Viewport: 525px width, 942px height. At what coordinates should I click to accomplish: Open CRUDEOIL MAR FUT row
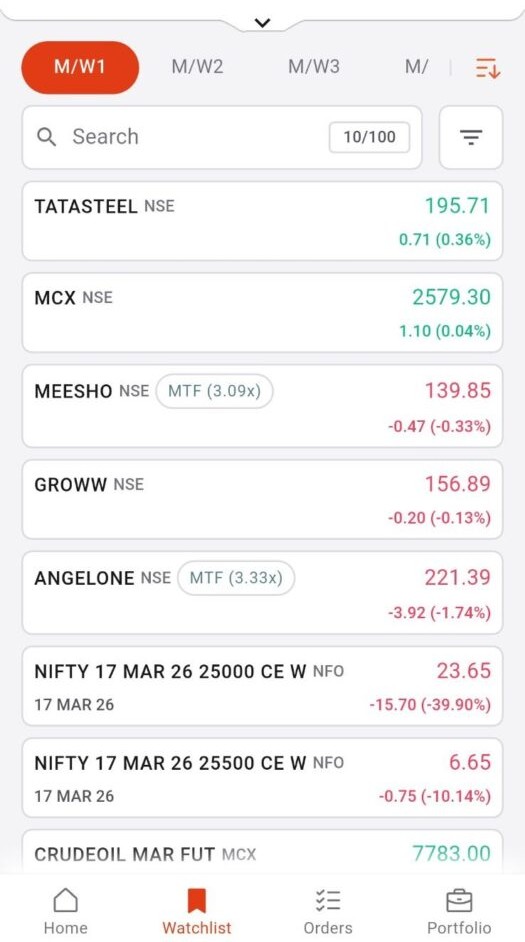click(262, 852)
